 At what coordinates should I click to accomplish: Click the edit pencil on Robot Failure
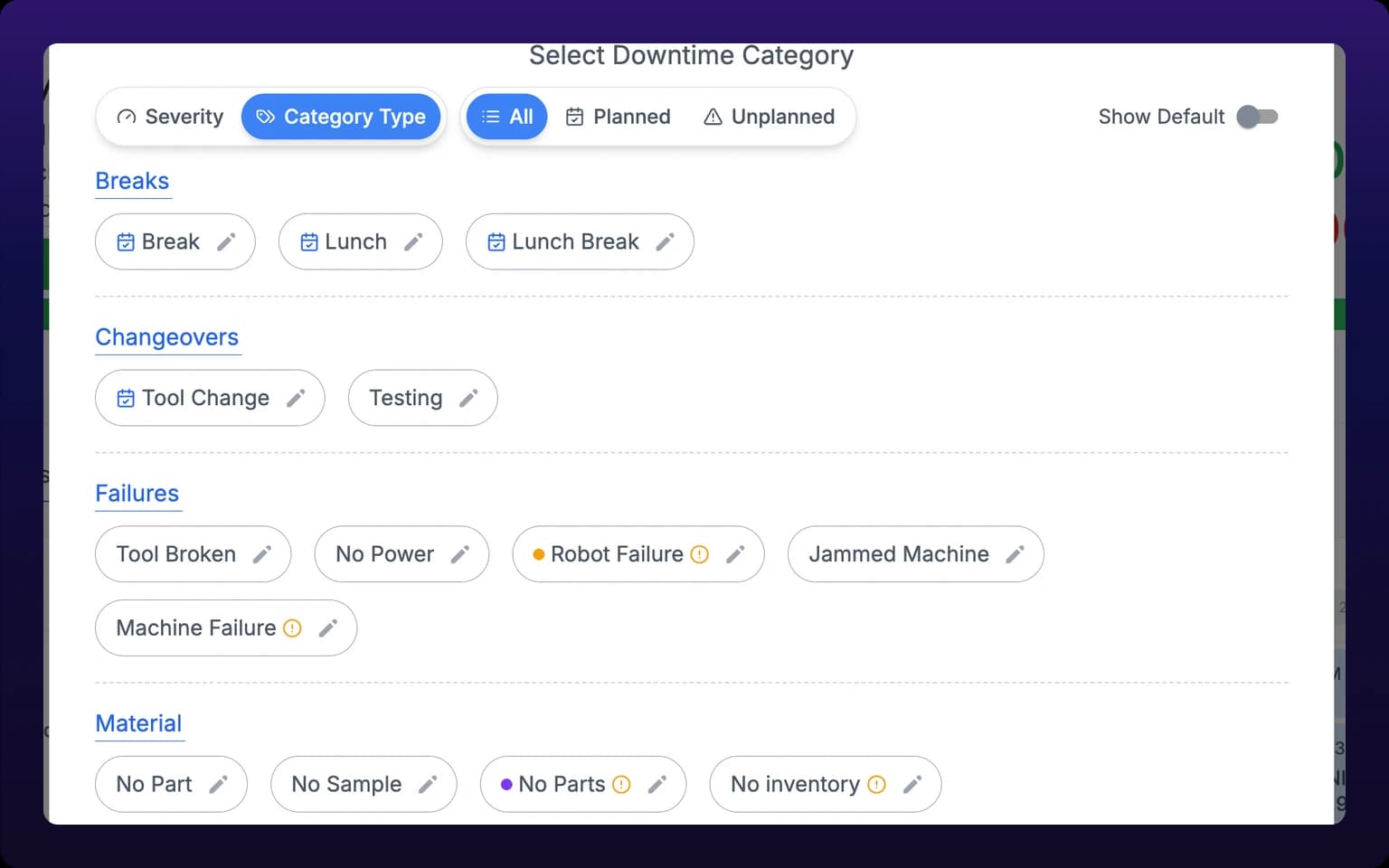[x=735, y=554]
